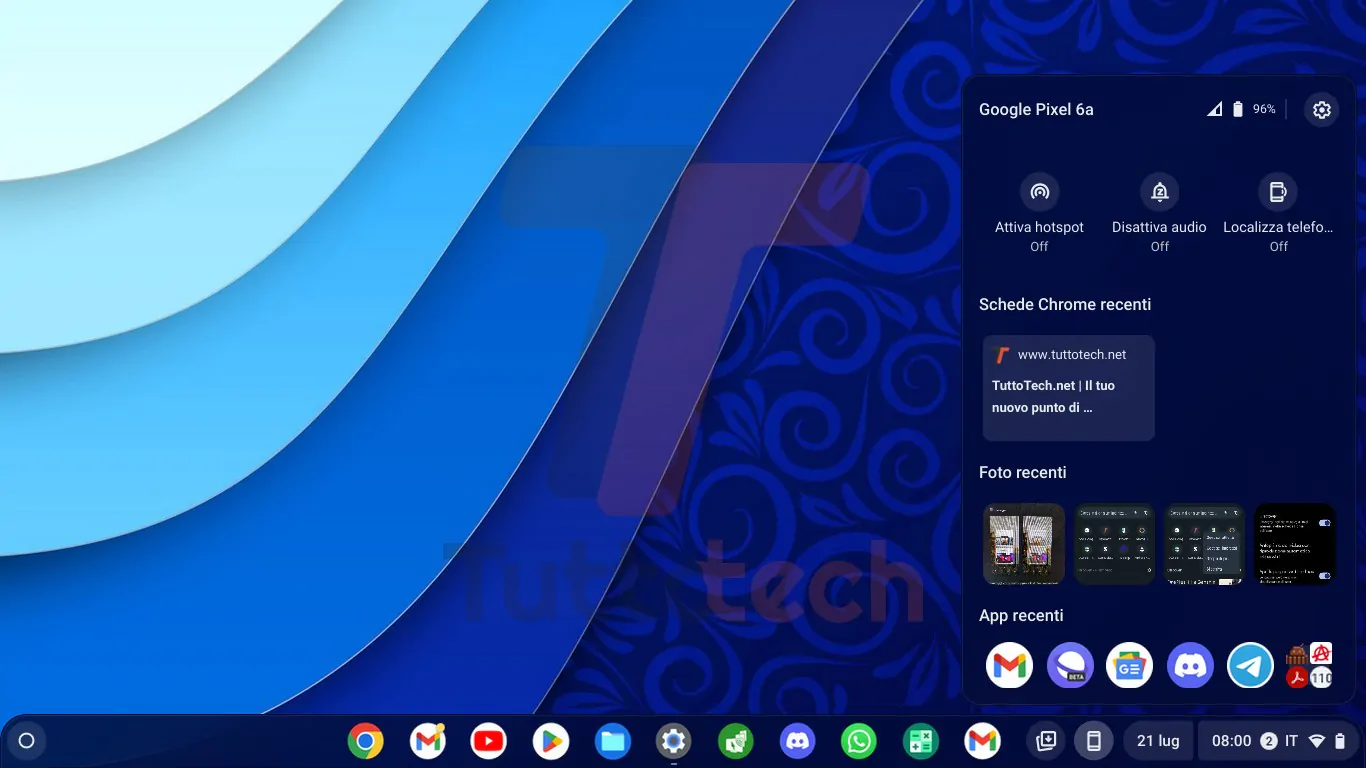Open WhatsApp from the shelf
This screenshot has height=768, width=1366.
pyautogui.click(x=859, y=741)
